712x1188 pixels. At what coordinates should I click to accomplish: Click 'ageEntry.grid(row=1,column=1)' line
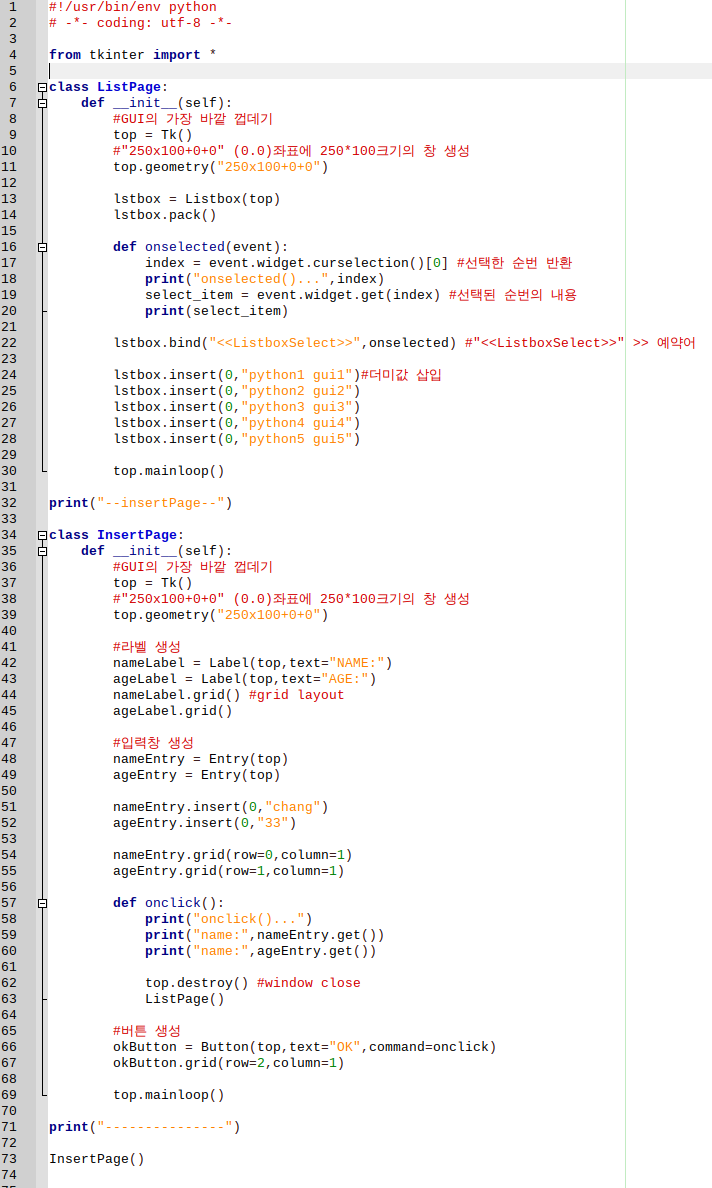pyautogui.click(x=229, y=871)
